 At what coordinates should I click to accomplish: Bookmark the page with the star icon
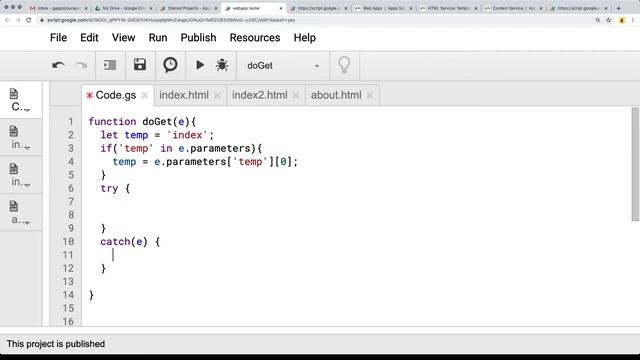(x=609, y=20)
